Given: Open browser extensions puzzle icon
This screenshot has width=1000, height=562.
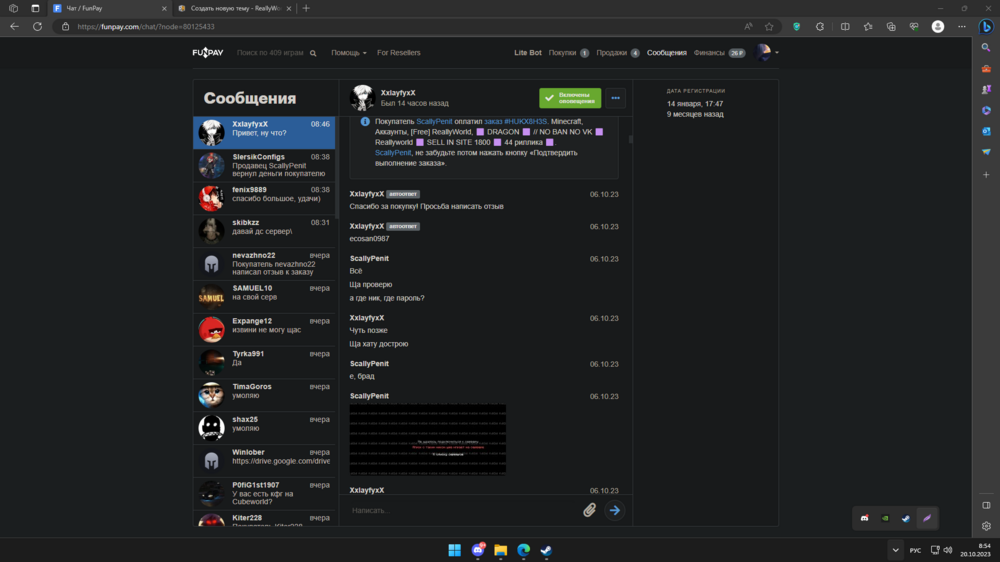Looking at the screenshot, I should click(820, 27).
